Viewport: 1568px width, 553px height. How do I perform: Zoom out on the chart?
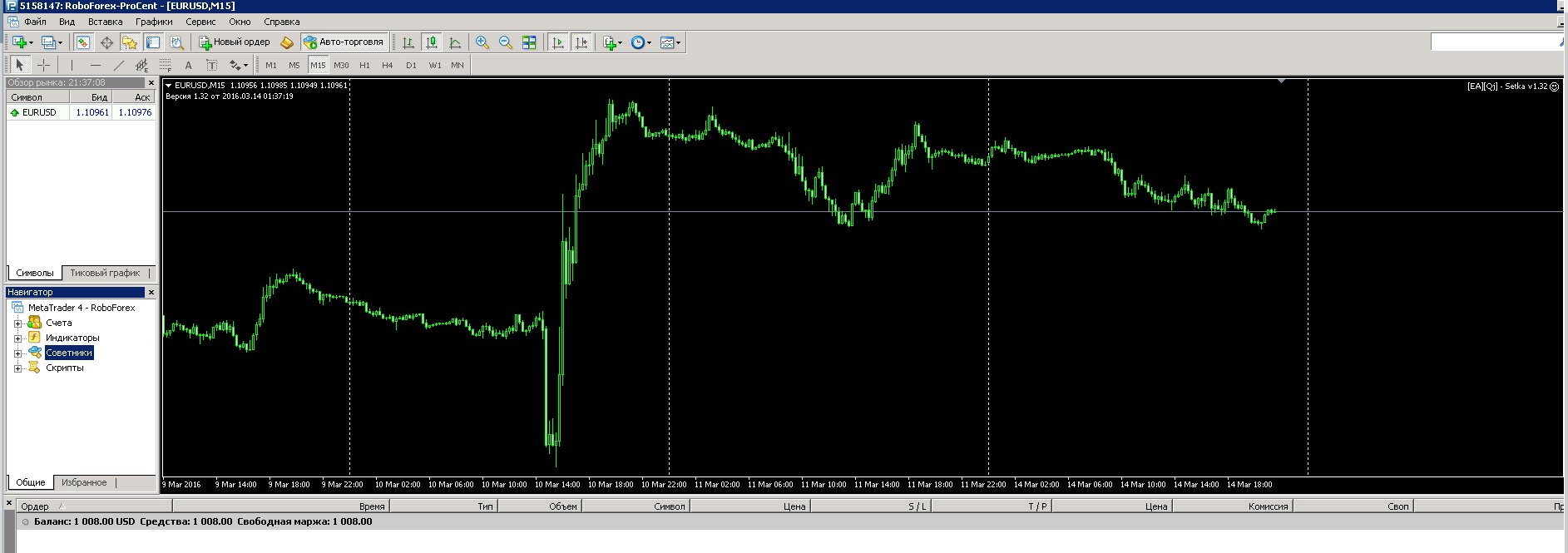(506, 42)
